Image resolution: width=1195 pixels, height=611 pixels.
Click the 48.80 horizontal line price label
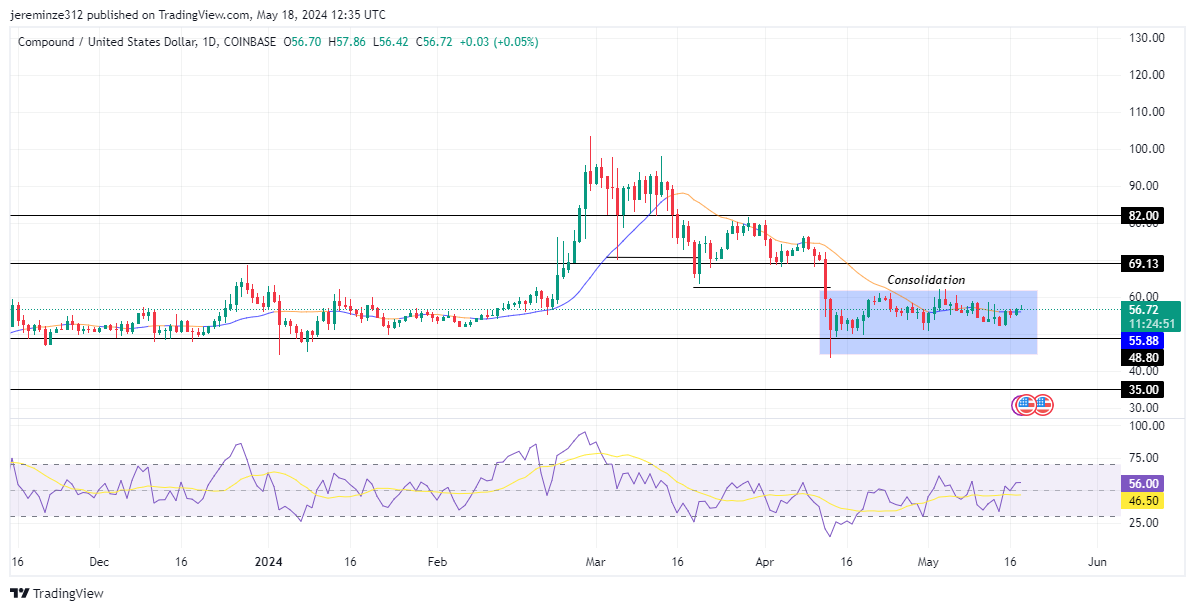click(1144, 357)
